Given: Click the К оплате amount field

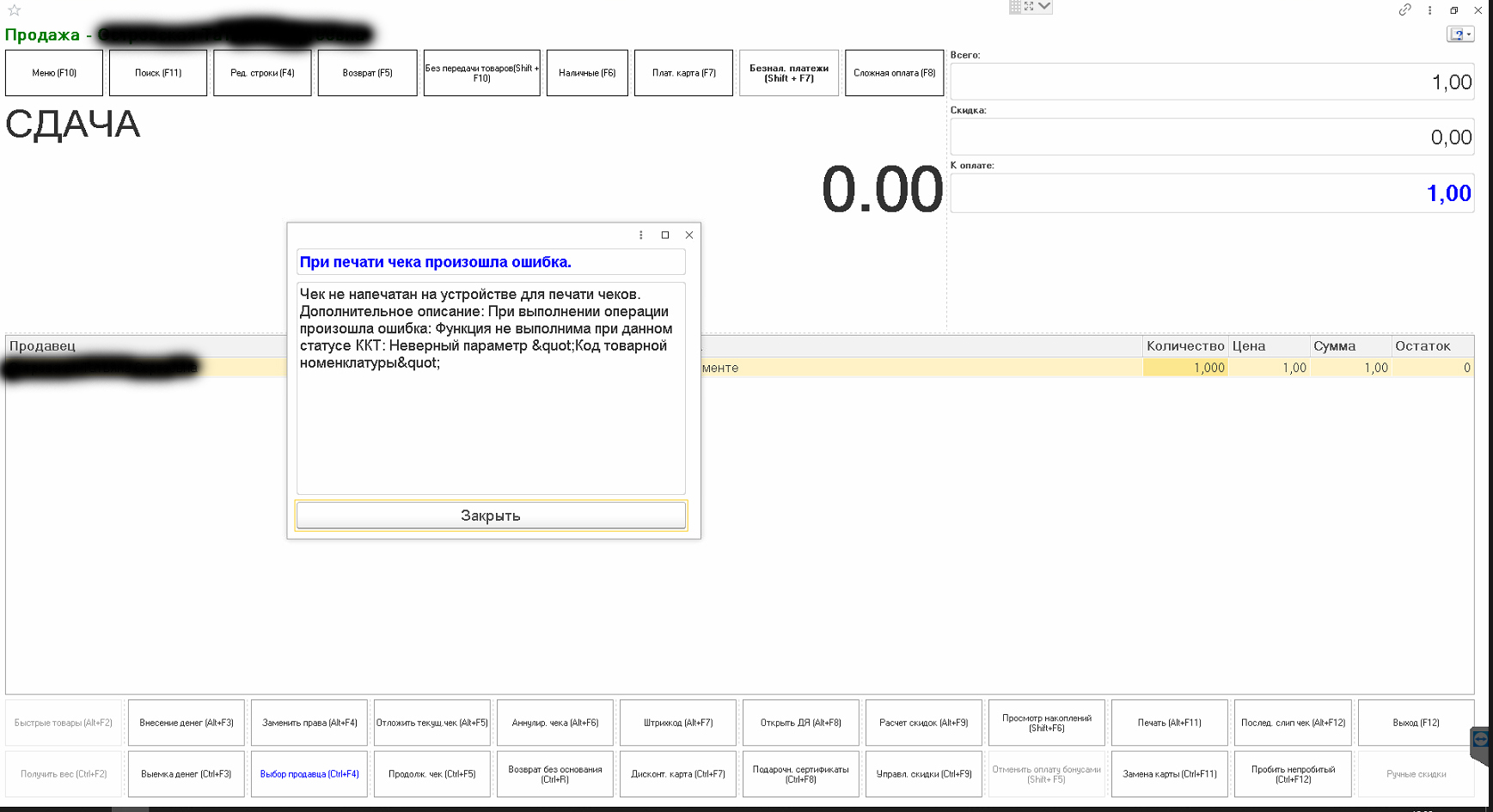Looking at the screenshot, I should click(x=1212, y=193).
